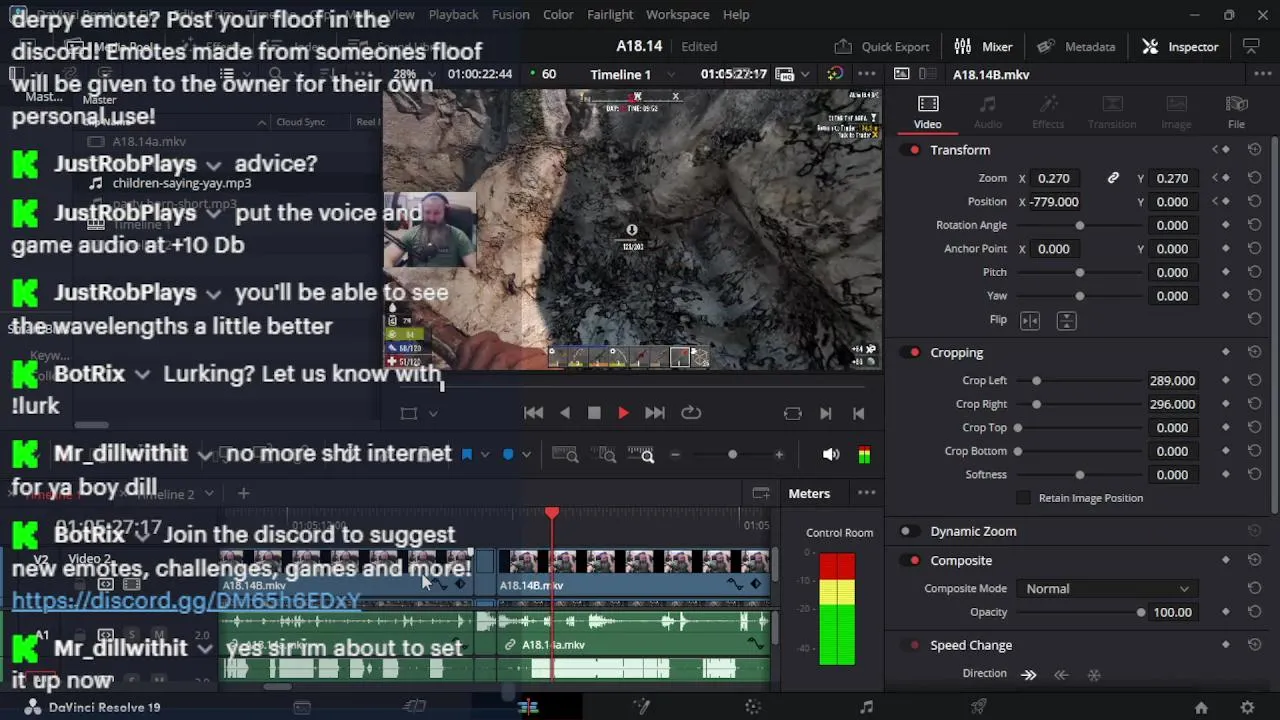Open the Mixer panel

click(984, 46)
